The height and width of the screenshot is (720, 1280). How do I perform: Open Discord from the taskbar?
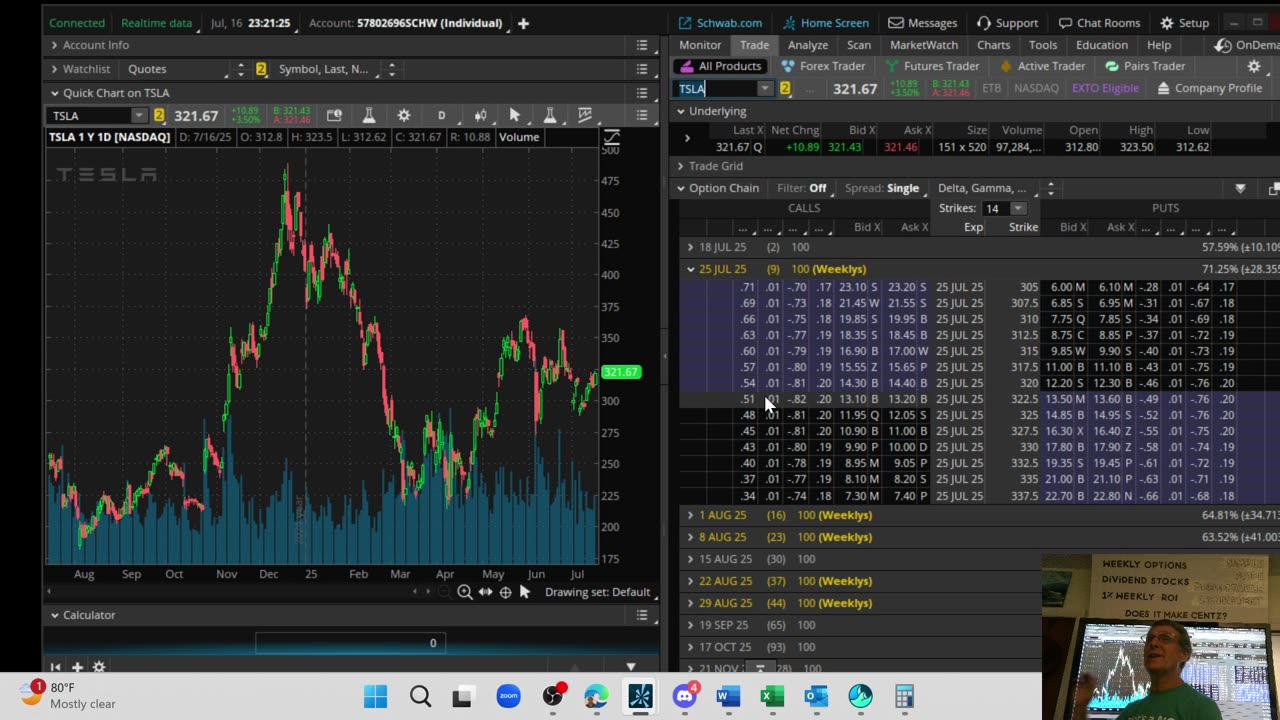[x=685, y=696]
